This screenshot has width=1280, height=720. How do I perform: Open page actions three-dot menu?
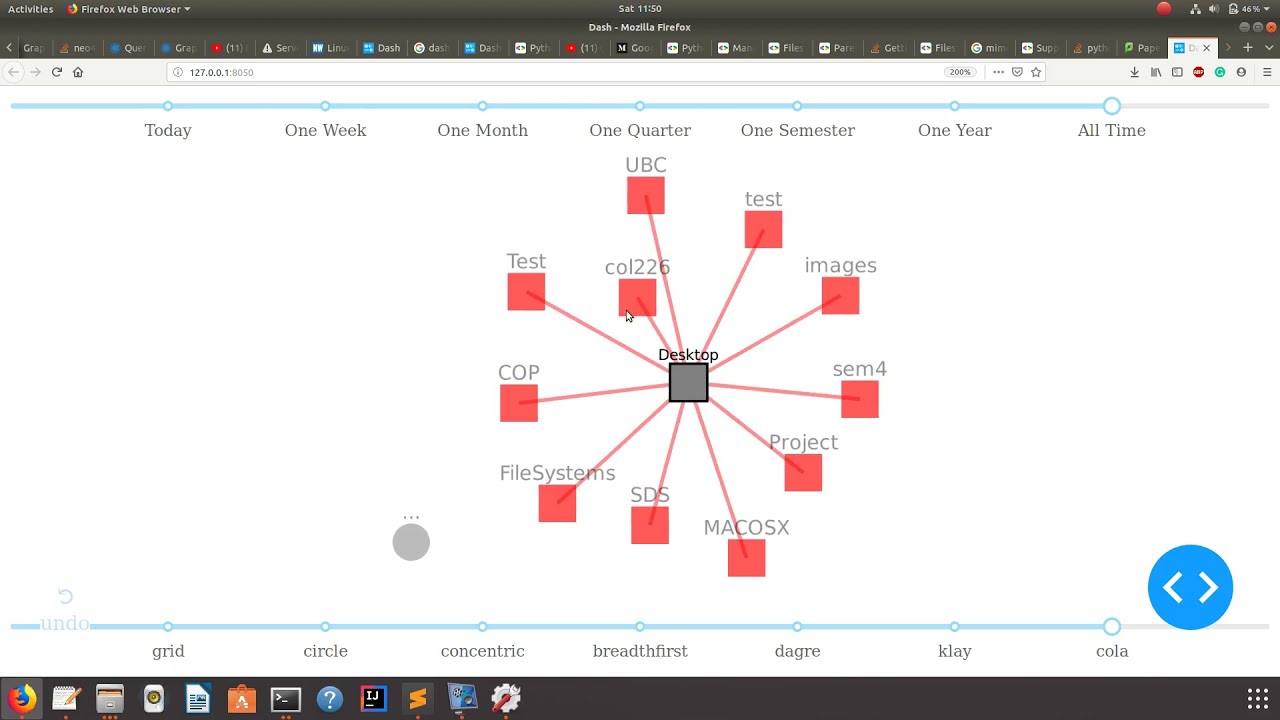coord(998,72)
